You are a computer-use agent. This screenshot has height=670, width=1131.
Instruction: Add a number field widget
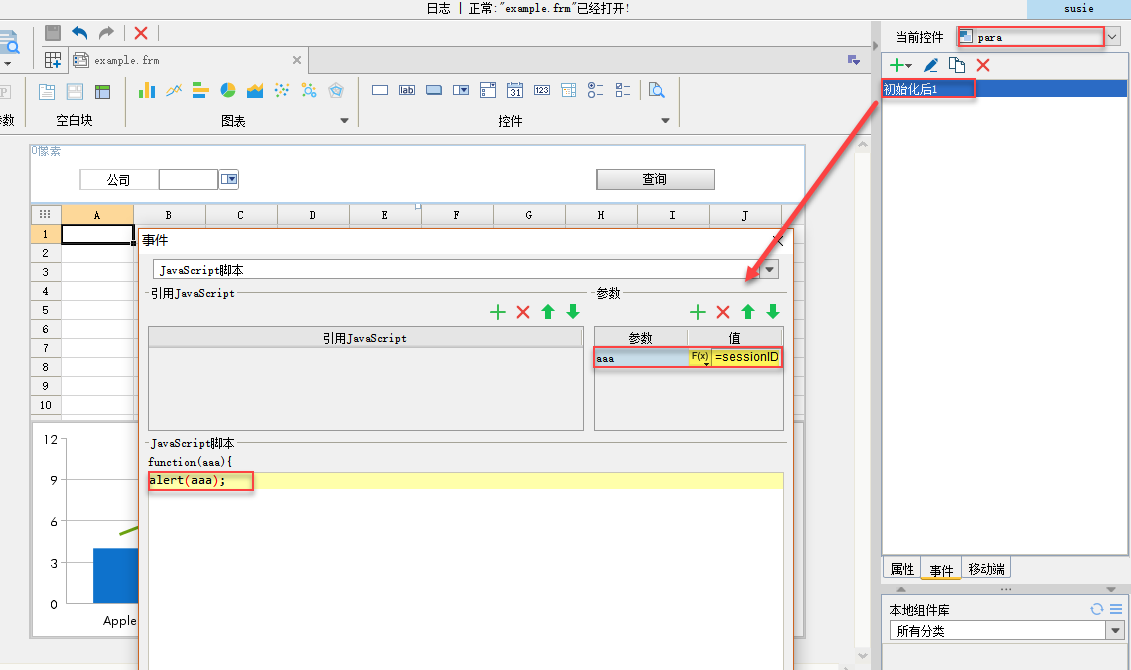542,90
